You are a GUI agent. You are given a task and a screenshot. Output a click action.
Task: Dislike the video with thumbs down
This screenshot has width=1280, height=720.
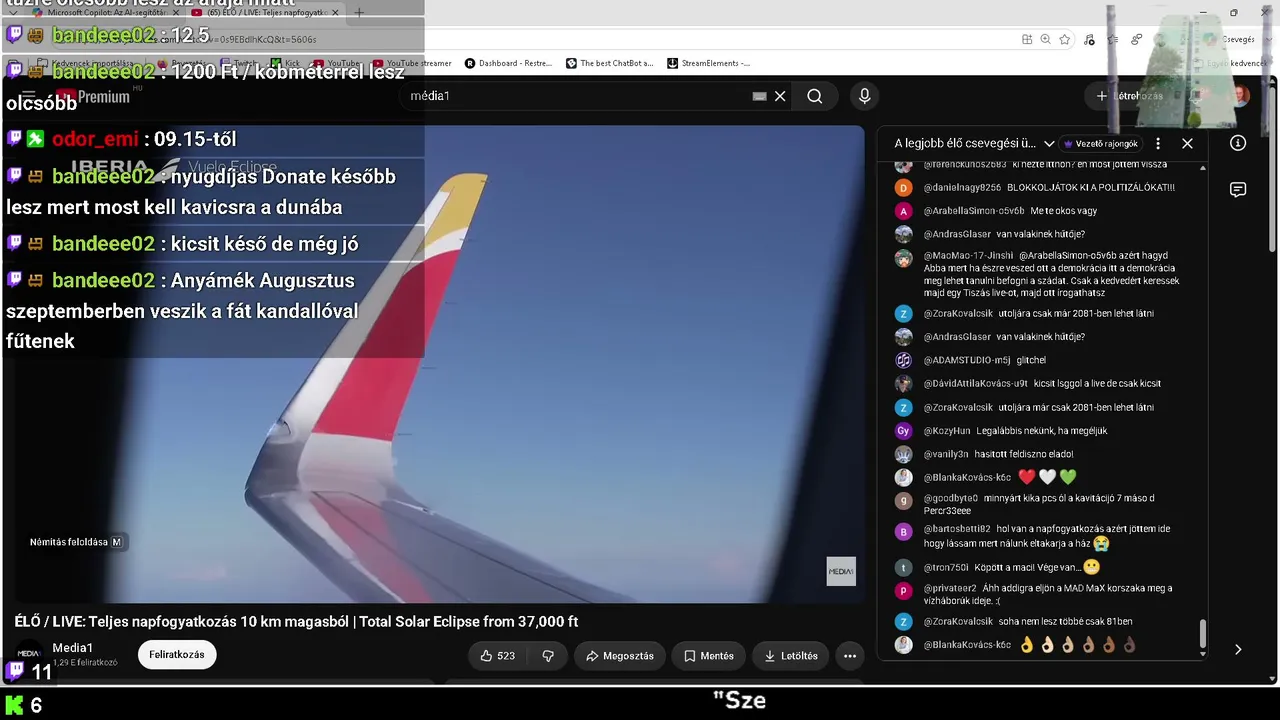pyautogui.click(x=548, y=656)
